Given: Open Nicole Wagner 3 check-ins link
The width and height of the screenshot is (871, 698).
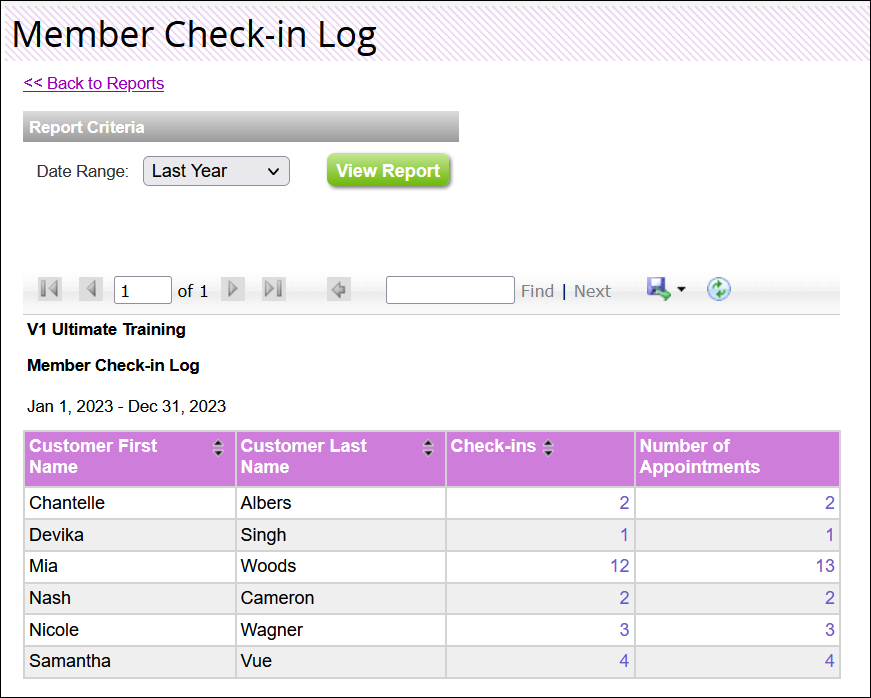Looking at the screenshot, I should pyautogui.click(x=624, y=630).
